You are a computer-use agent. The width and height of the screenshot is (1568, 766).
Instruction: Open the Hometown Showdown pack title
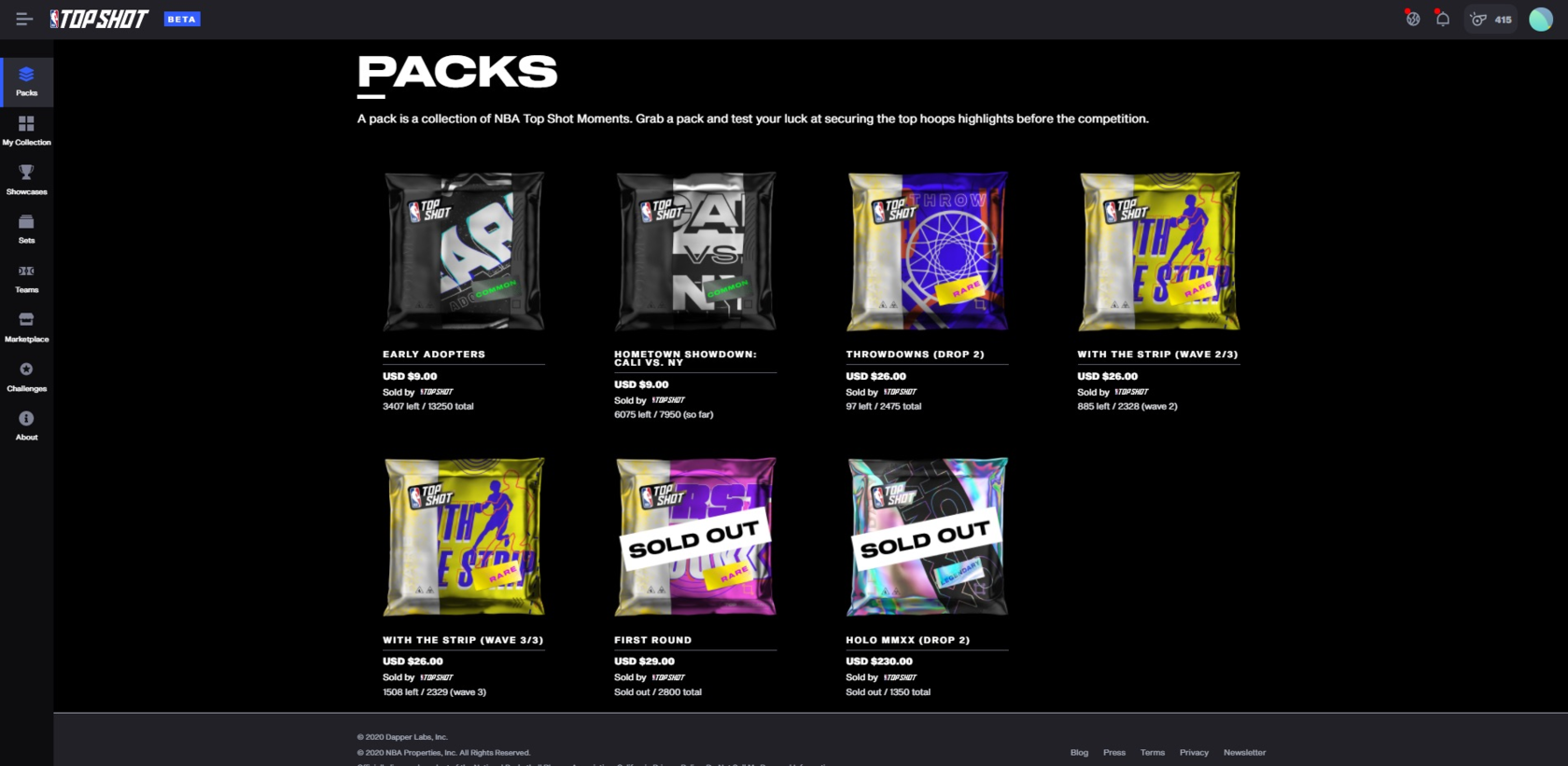(685, 358)
